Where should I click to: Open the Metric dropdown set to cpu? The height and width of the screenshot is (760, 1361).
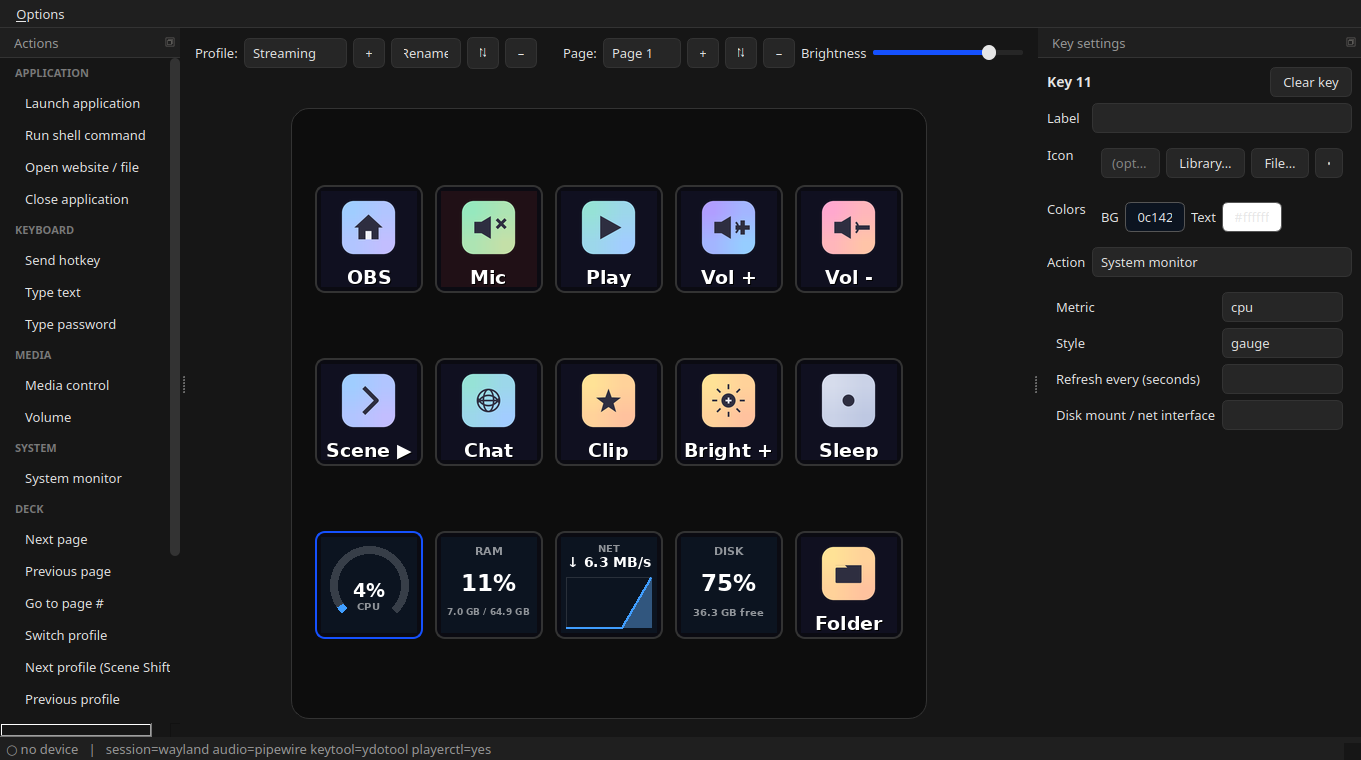[x=1282, y=307]
